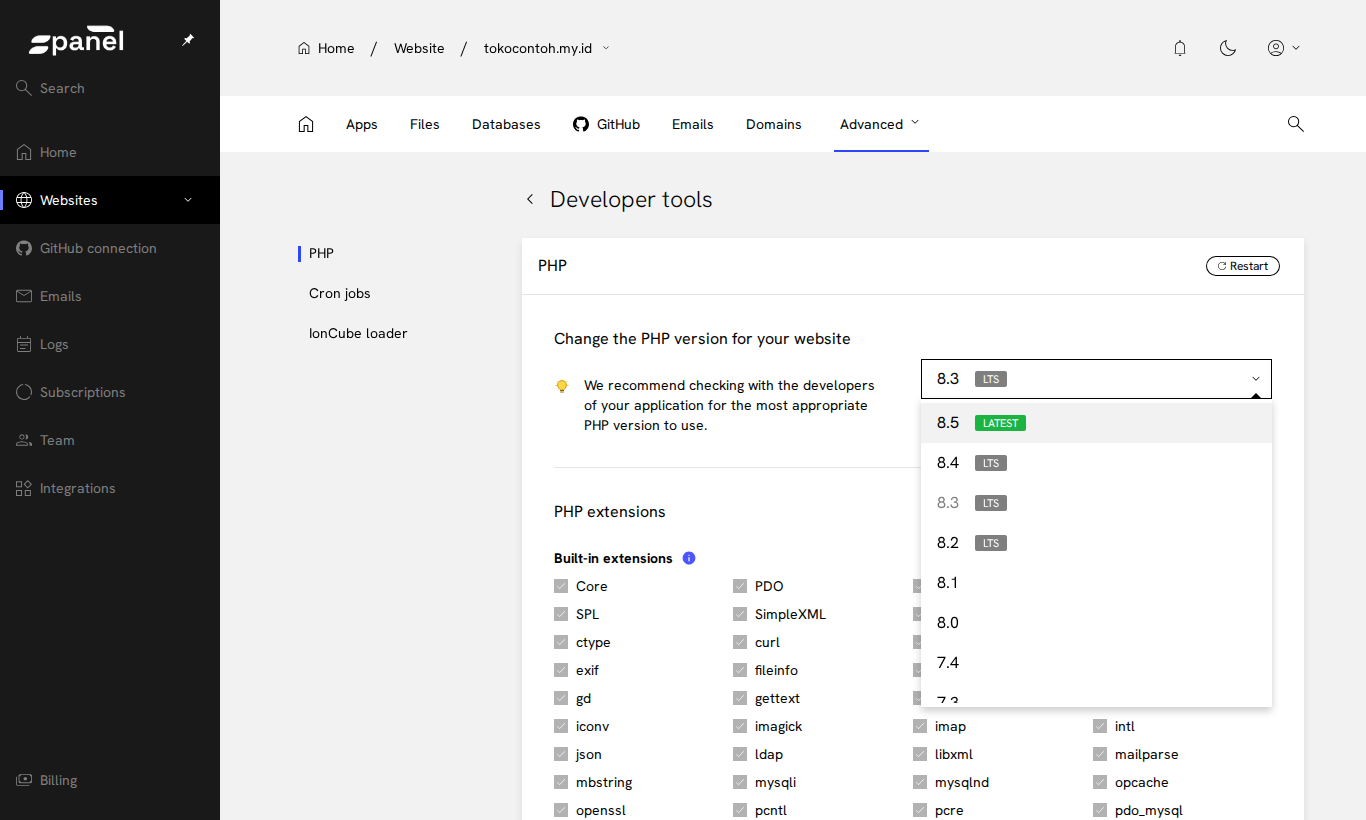Toggle the SPL extension checkbox
Screen dimensions: 1366x820
561,614
